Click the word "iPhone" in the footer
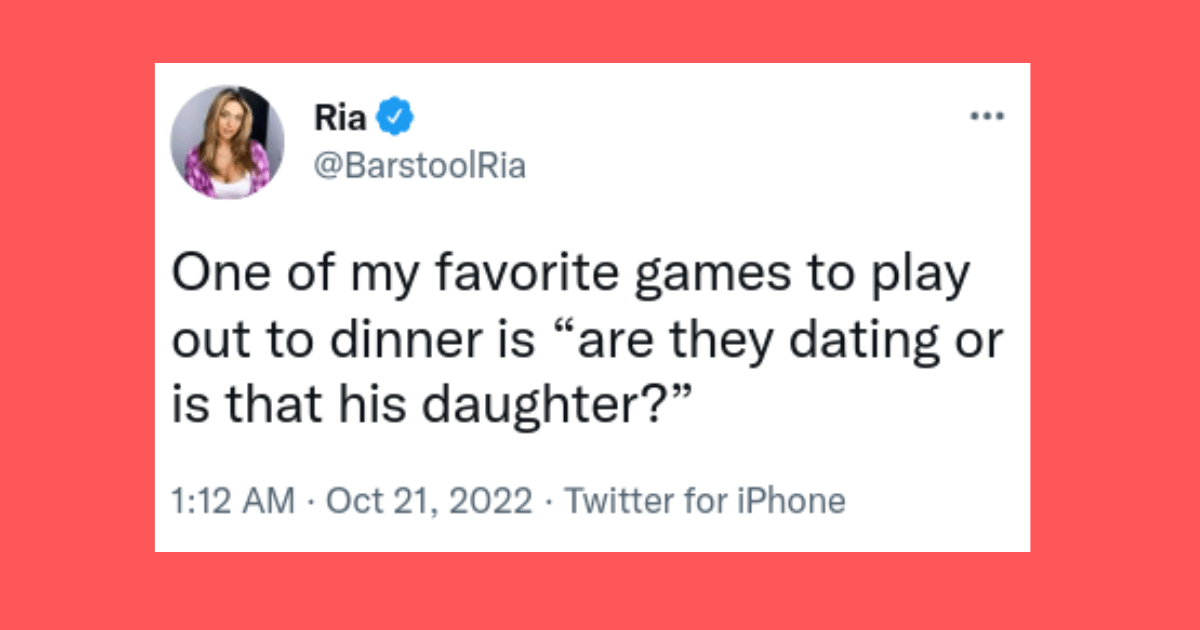Image resolution: width=1200 pixels, height=630 pixels. pos(794,500)
